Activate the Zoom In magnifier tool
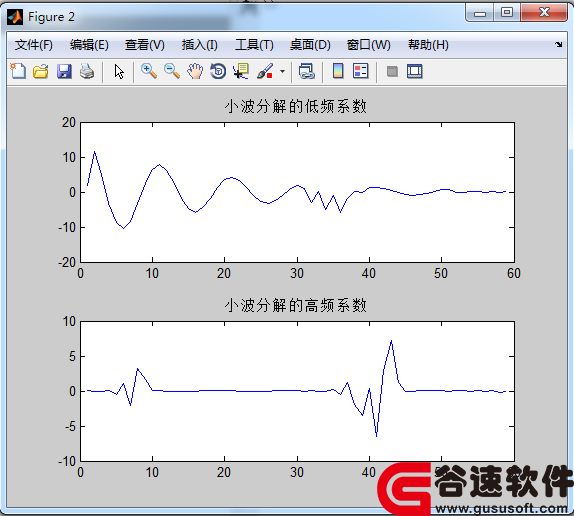Image resolution: width=574 pixels, height=516 pixels. tap(149, 71)
